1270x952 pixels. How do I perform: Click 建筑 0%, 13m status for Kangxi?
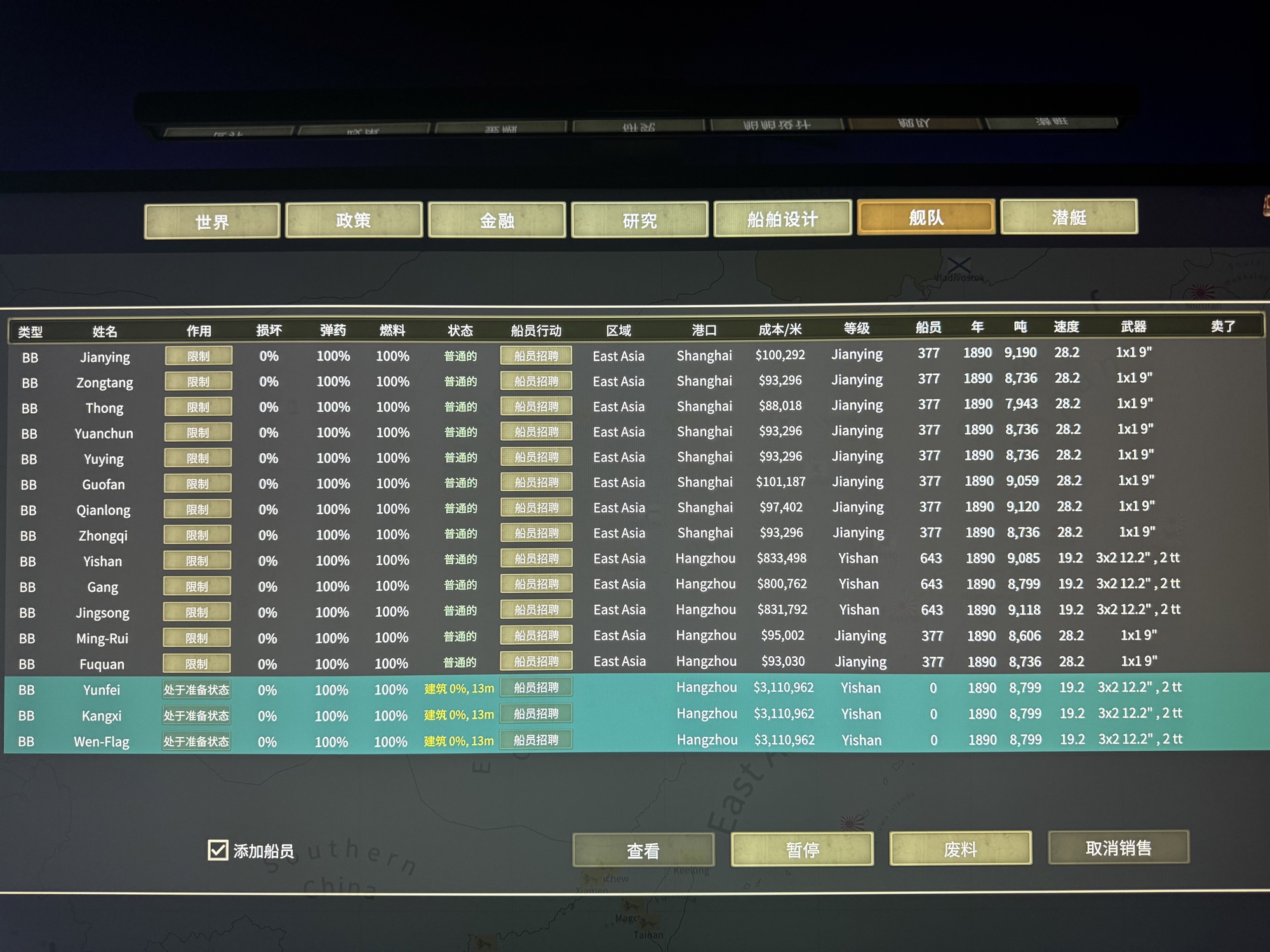coord(459,715)
